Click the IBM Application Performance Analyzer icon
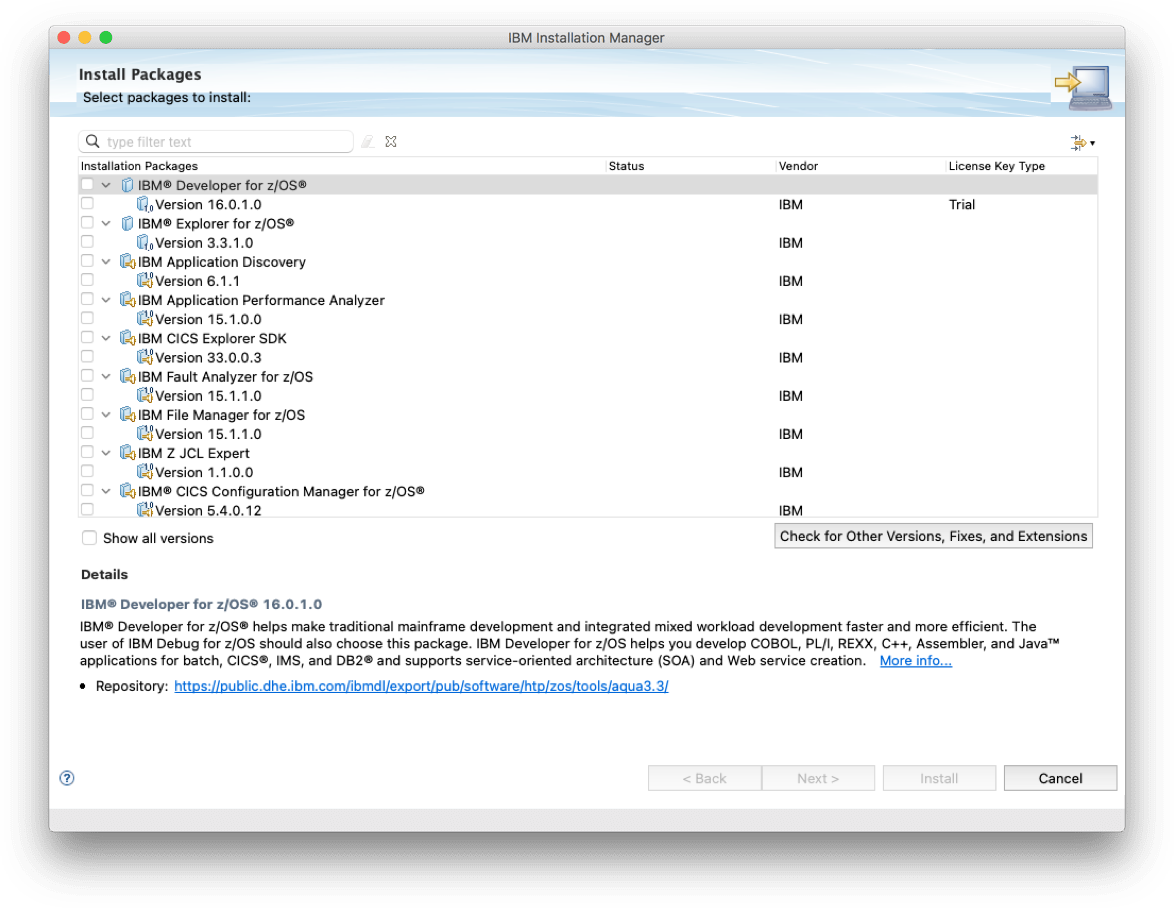The image size is (1174, 908). click(x=127, y=299)
